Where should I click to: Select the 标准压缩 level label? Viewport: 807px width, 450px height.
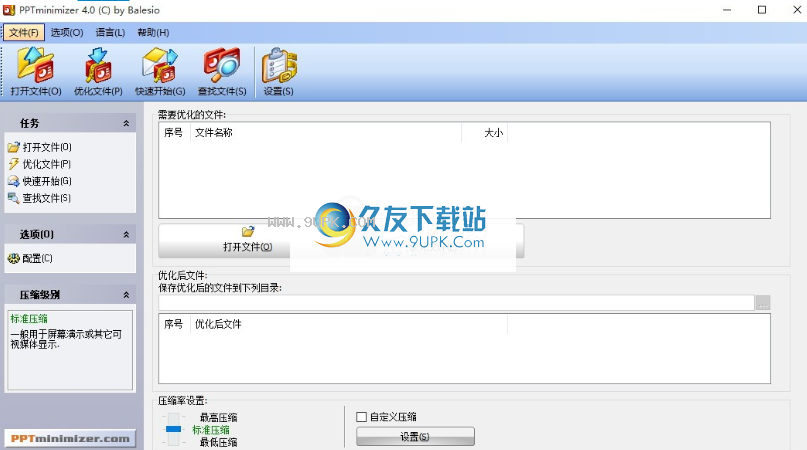point(211,429)
